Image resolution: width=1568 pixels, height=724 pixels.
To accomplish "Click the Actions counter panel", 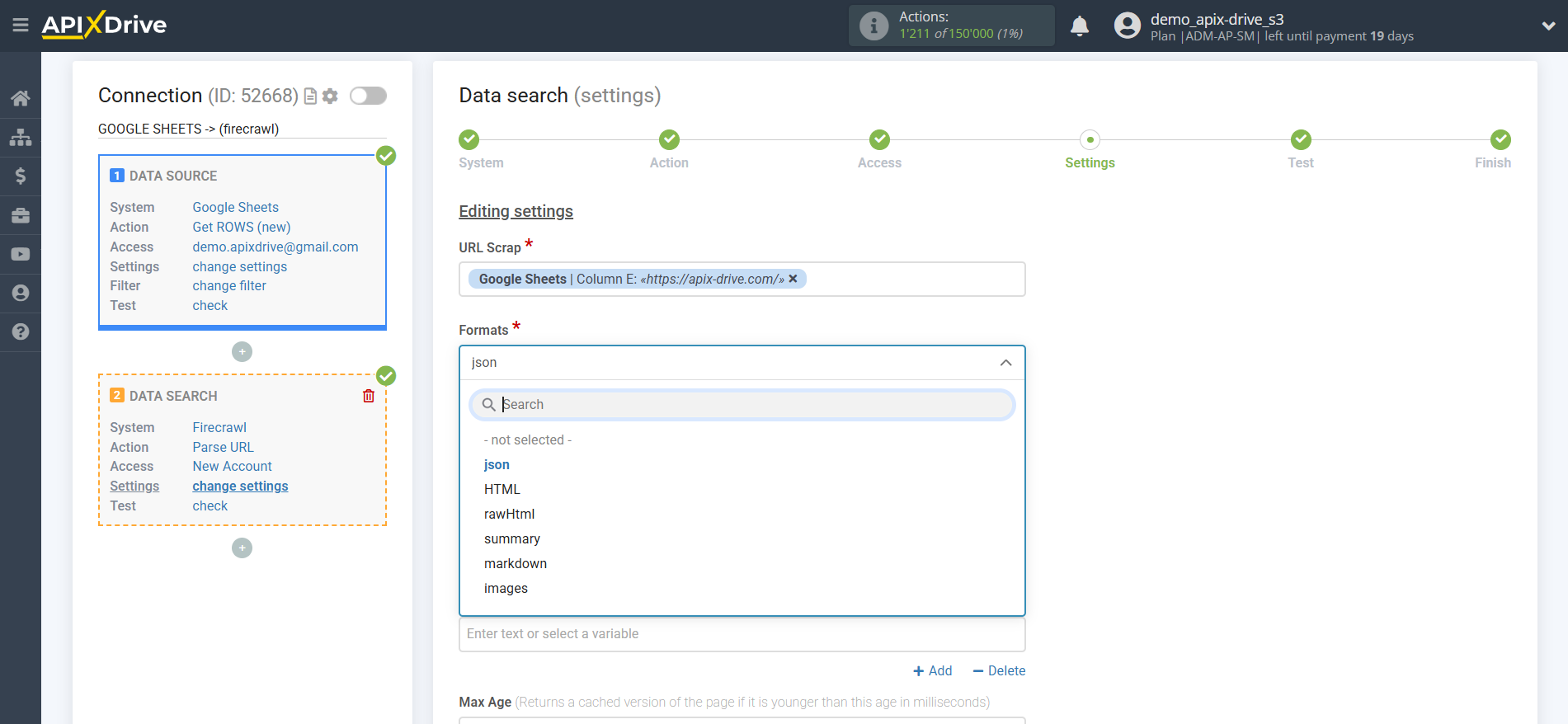I will 951,26.
